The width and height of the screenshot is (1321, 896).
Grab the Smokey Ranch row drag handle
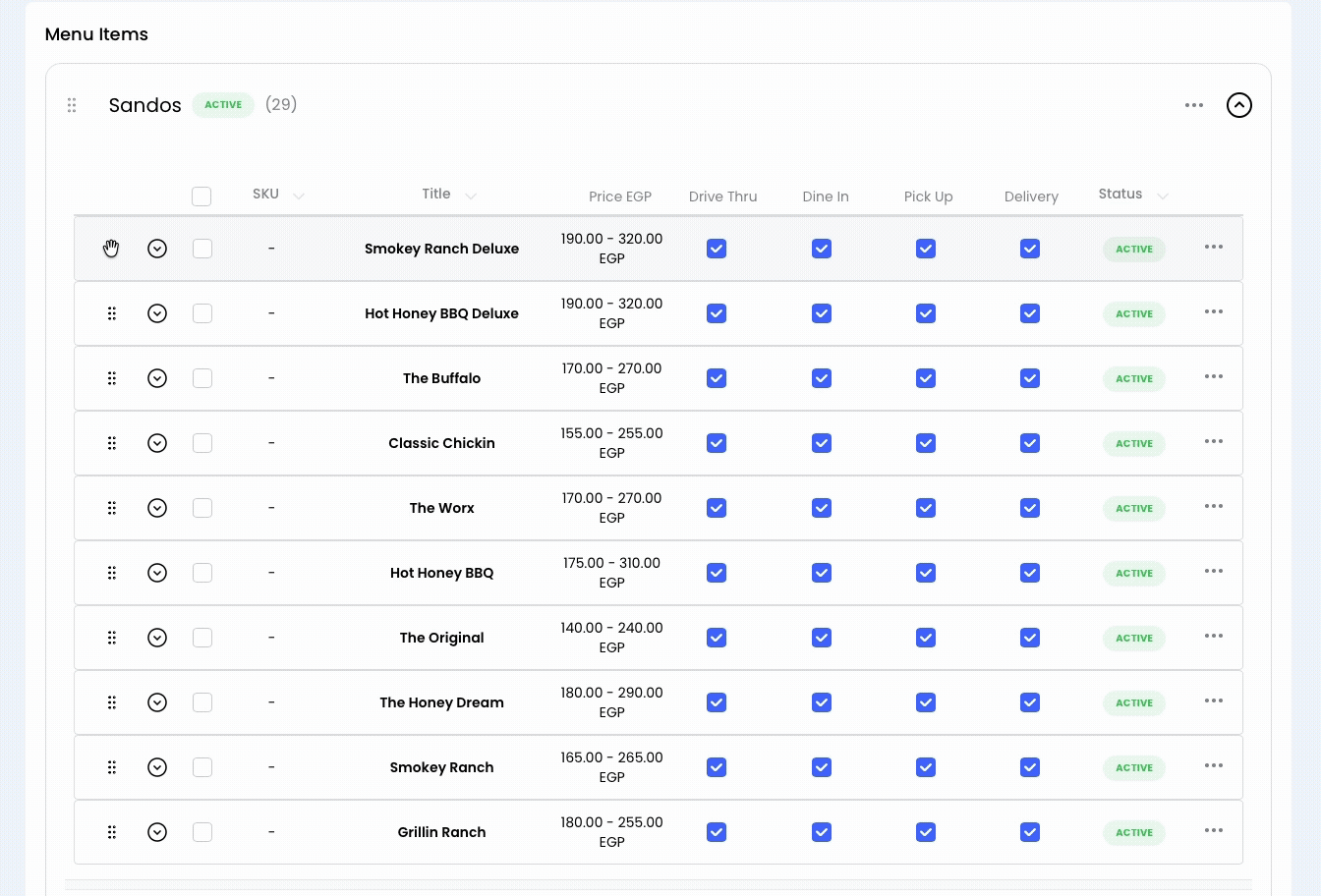pyautogui.click(x=112, y=767)
